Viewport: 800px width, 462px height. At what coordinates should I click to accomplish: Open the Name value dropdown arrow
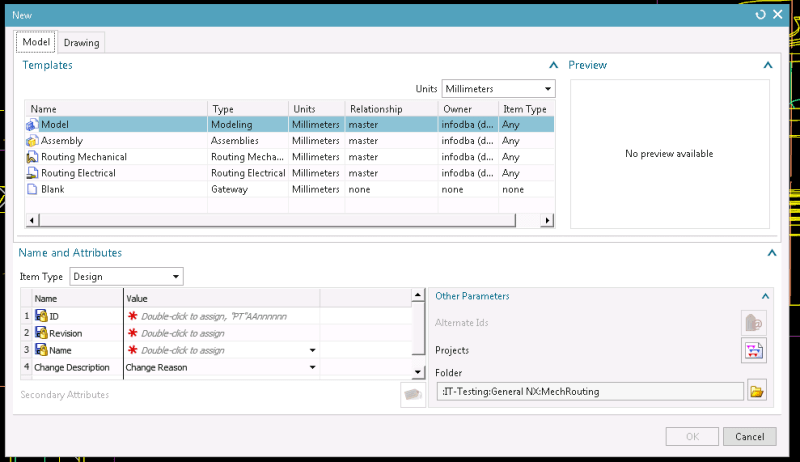pyautogui.click(x=312, y=350)
